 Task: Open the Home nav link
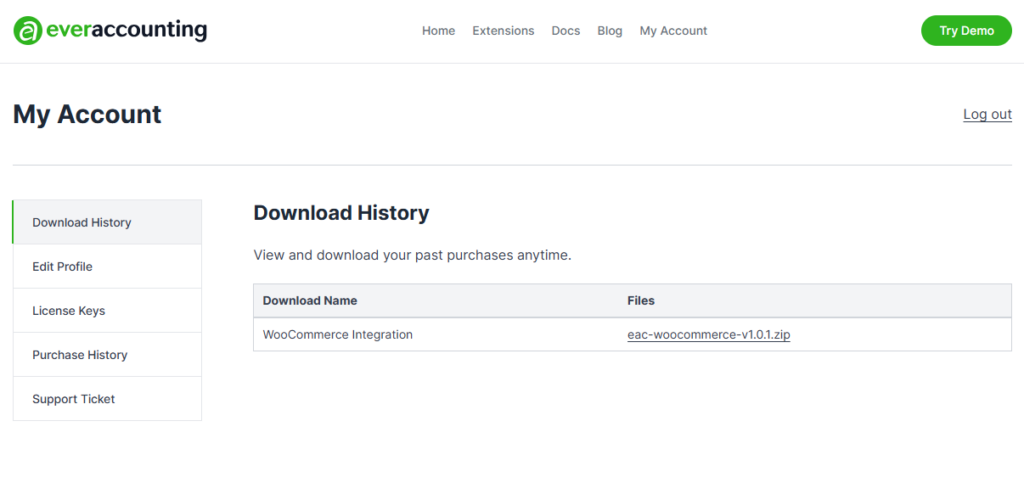(x=438, y=31)
